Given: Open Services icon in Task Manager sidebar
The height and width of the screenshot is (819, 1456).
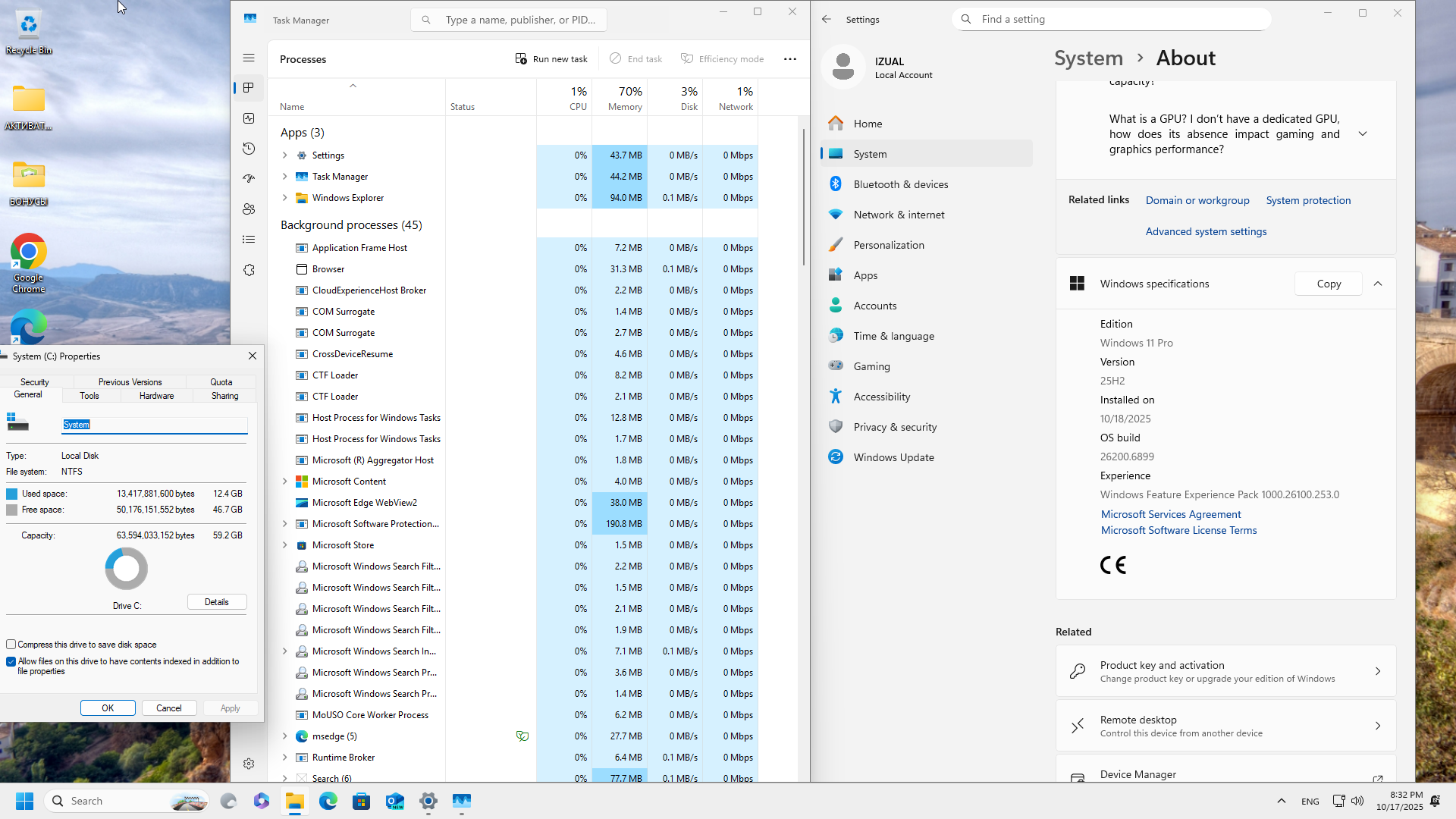Looking at the screenshot, I should click(249, 270).
